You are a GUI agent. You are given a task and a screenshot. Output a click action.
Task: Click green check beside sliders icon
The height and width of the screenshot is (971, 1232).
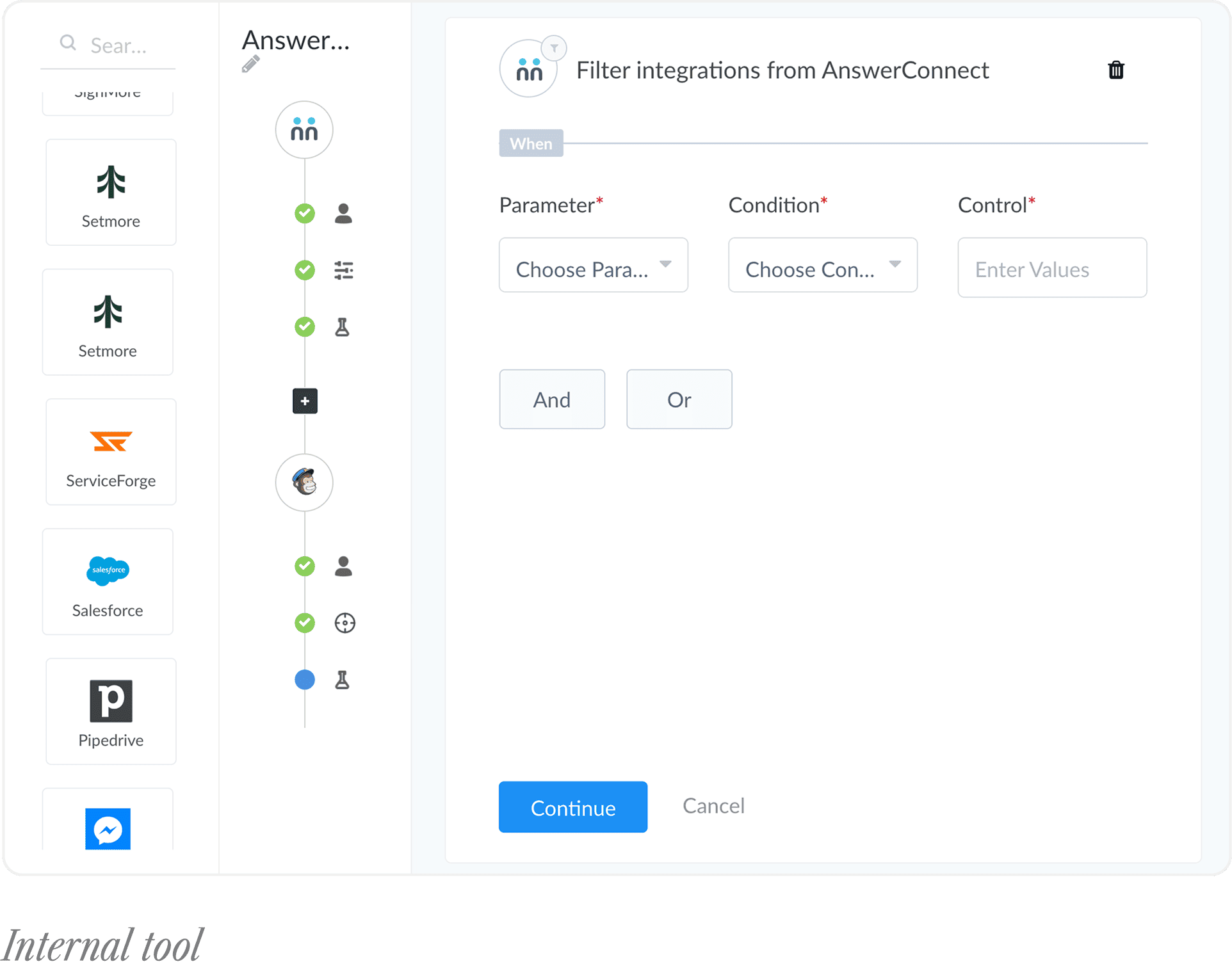pyautogui.click(x=305, y=270)
